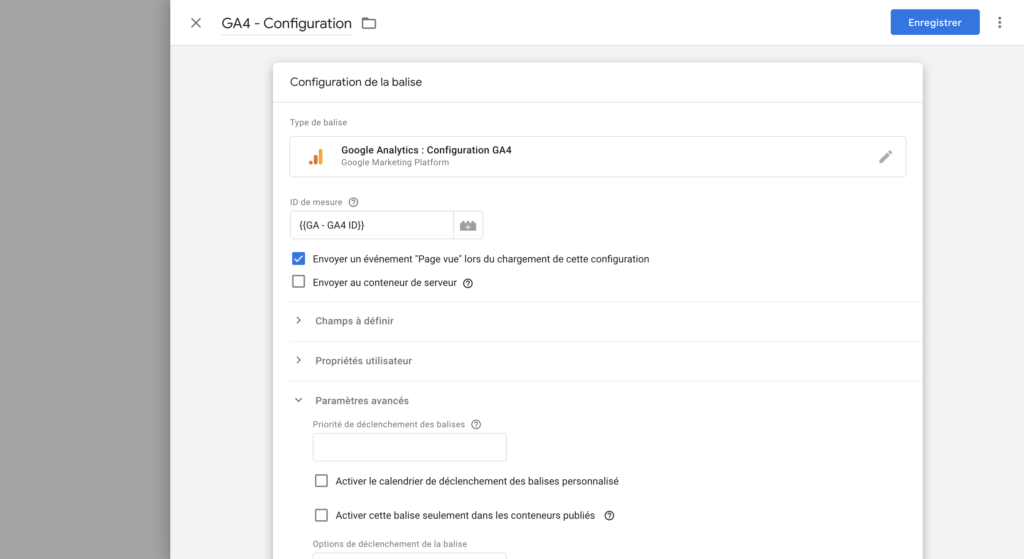Click the ID de mesure input field
1024x559 pixels.
(372, 225)
